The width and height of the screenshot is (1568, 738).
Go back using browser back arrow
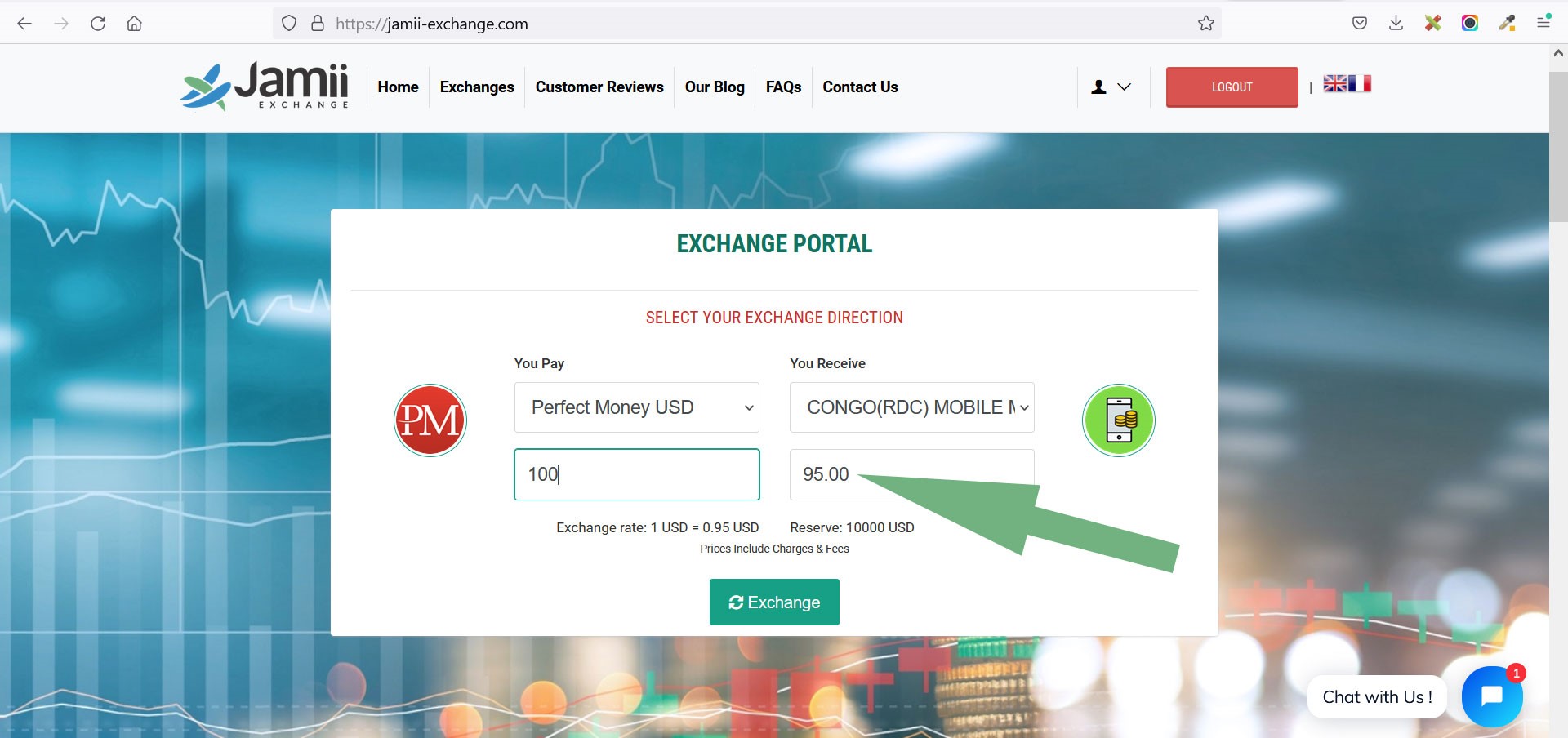[x=24, y=24]
